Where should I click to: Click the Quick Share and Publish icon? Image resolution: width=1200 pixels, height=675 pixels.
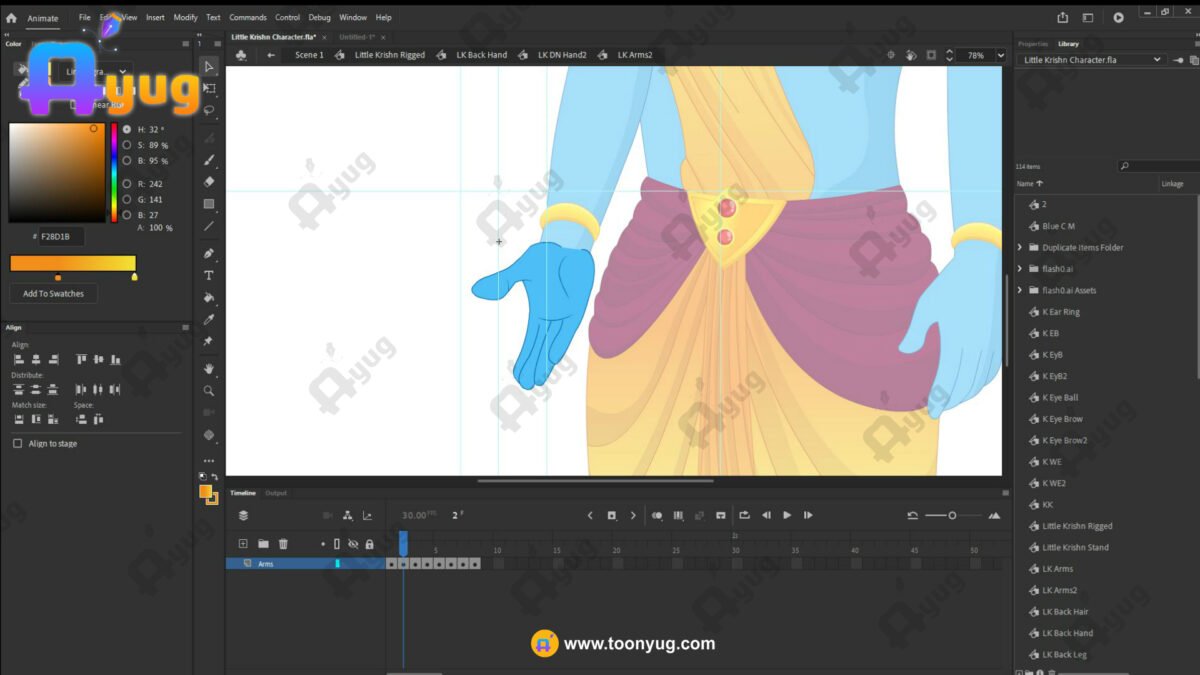1063,18
